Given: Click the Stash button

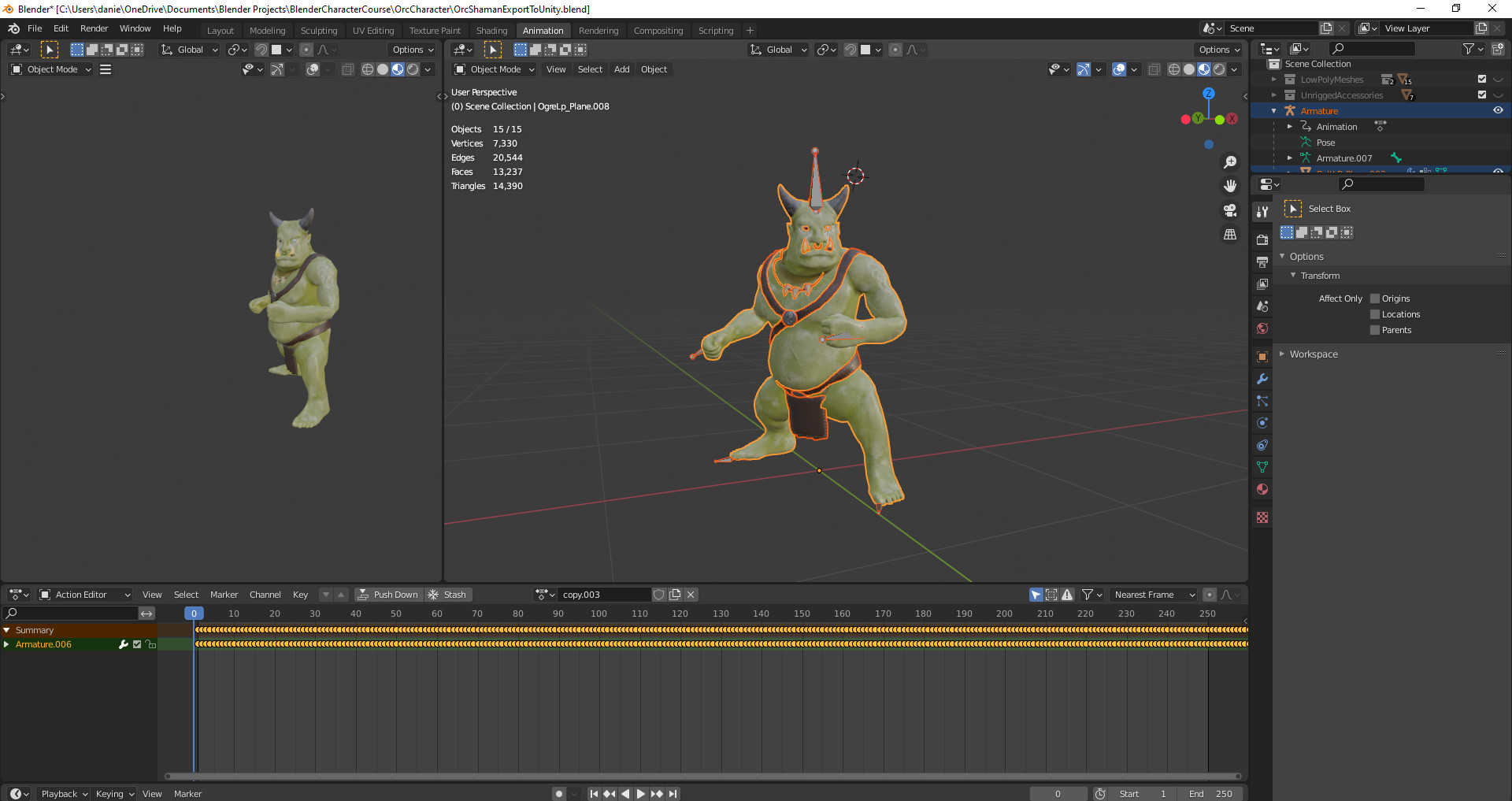Looking at the screenshot, I should (x=448, y=595).
